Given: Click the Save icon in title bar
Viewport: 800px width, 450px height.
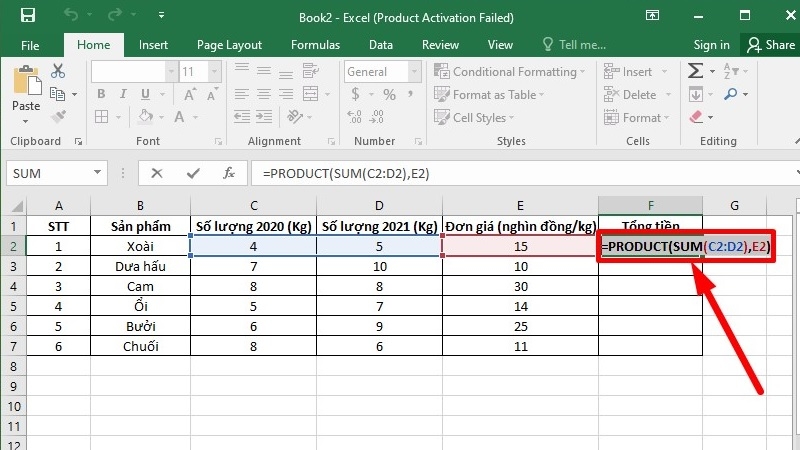Looking at the screenshot, I should coord(28,15).
